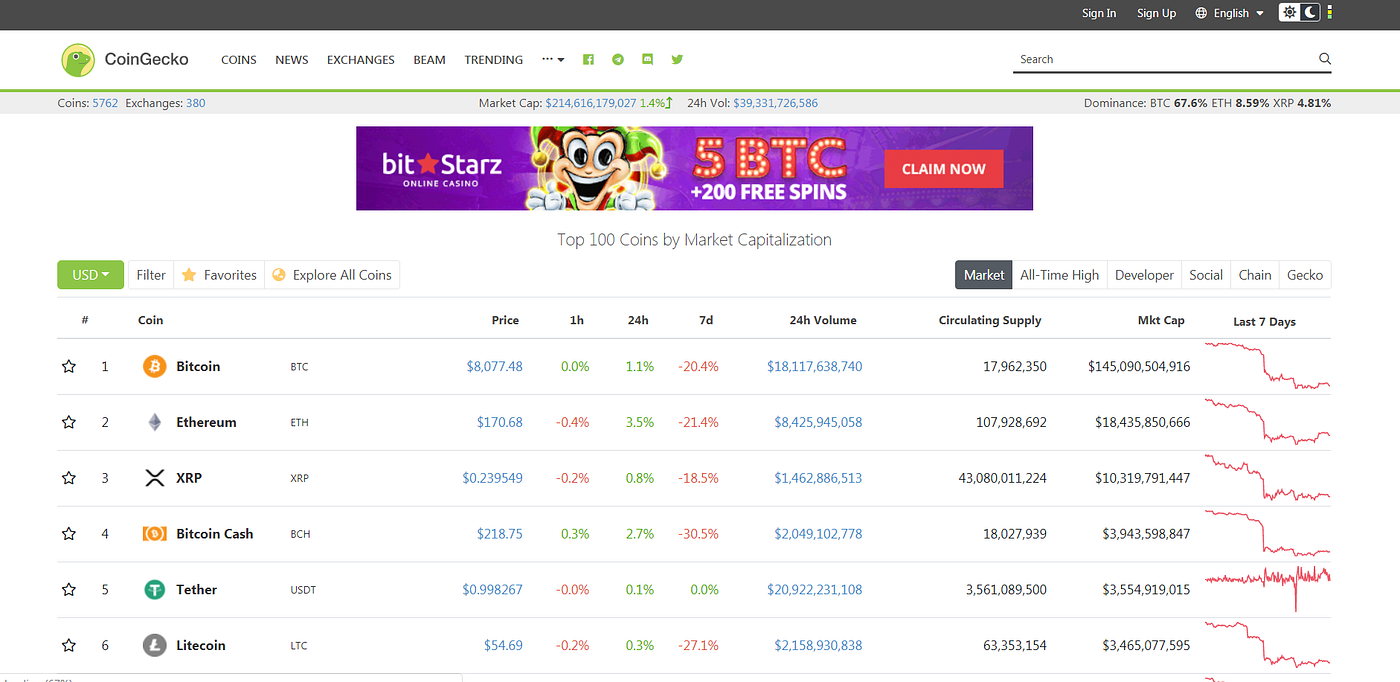Click the Tether green logo icon
Viewport: 1400px width, 682px height.
tap(154, 590)
